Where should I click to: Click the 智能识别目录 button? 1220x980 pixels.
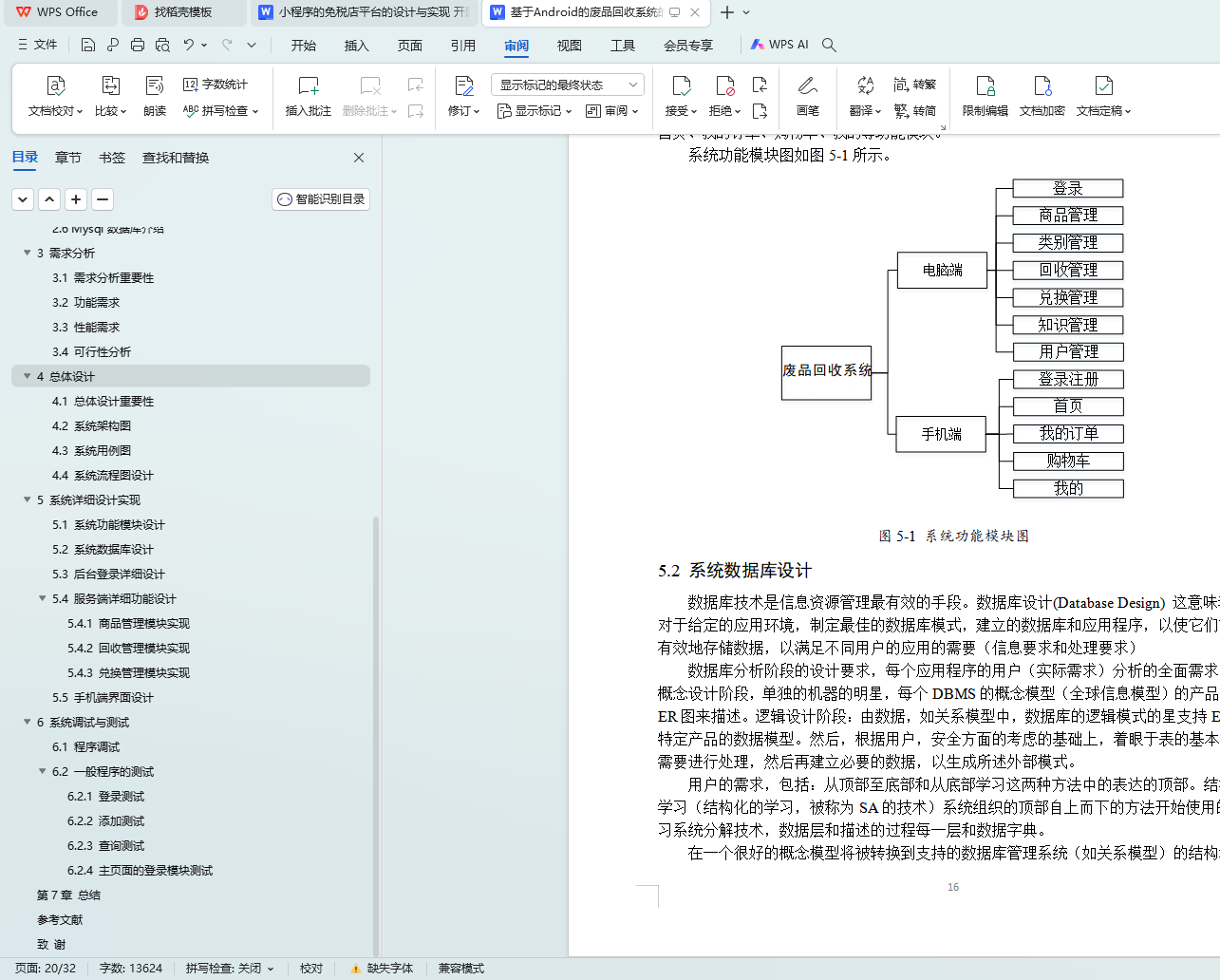click(321, 199)
